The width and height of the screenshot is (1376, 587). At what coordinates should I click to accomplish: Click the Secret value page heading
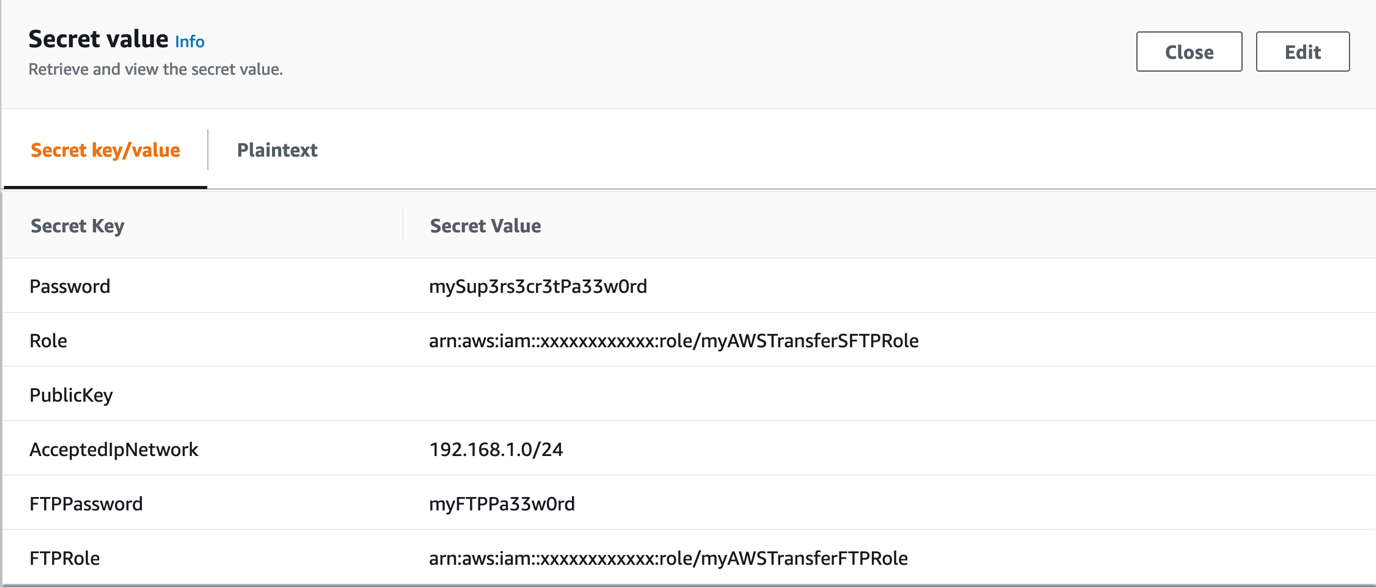96,39
